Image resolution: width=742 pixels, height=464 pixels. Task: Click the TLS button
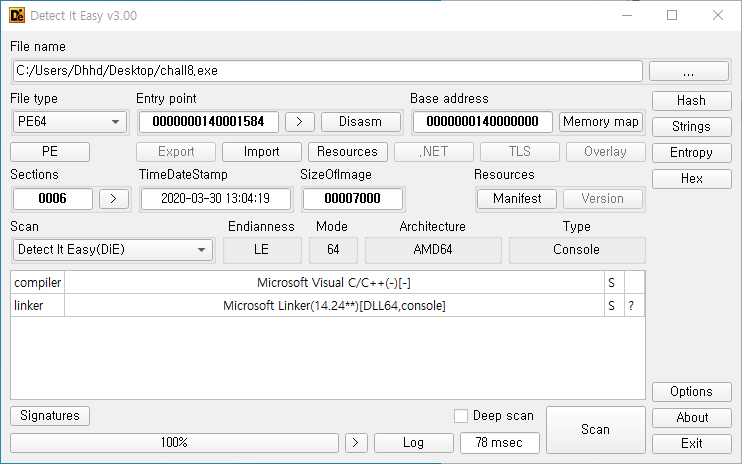(520, 152)
